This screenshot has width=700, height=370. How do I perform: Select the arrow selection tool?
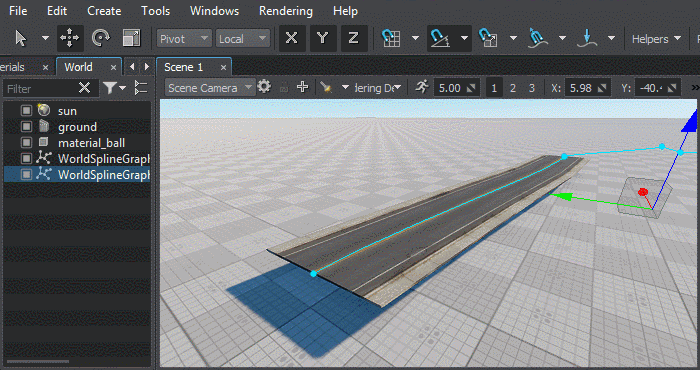21,38
